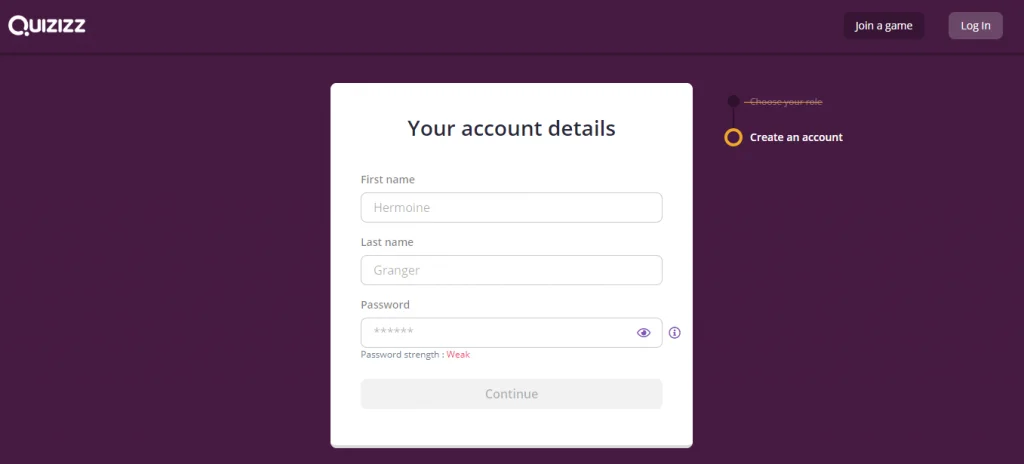Click the completed Choose your role step dot

(x=733, y=102)
